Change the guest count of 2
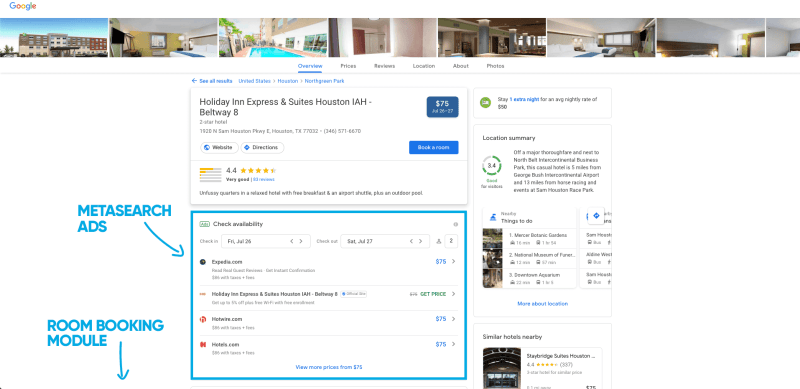The width and height of the screenshot is (800, 389). point(451,241)
